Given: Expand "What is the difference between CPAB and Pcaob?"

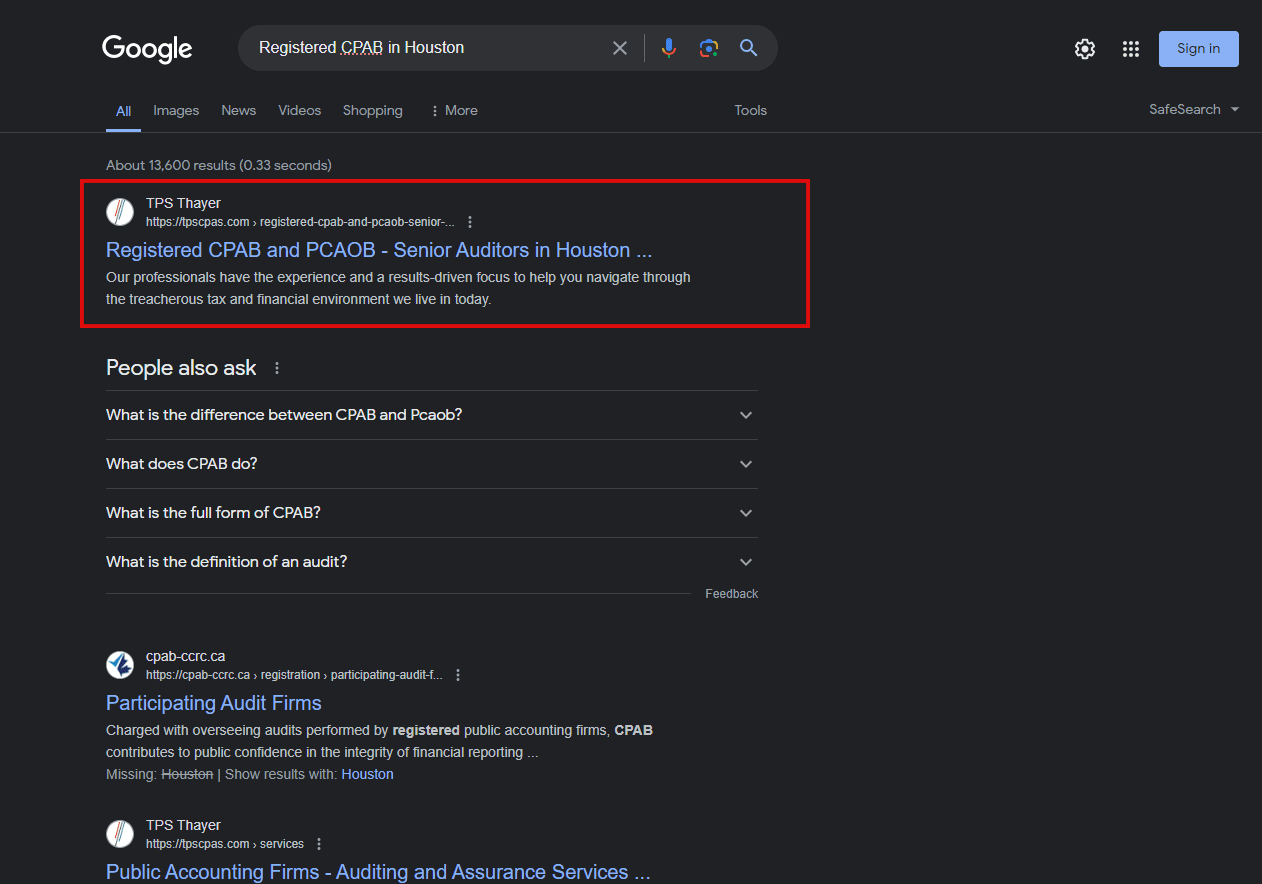Looking at the screenshot, I should (745, 415).
